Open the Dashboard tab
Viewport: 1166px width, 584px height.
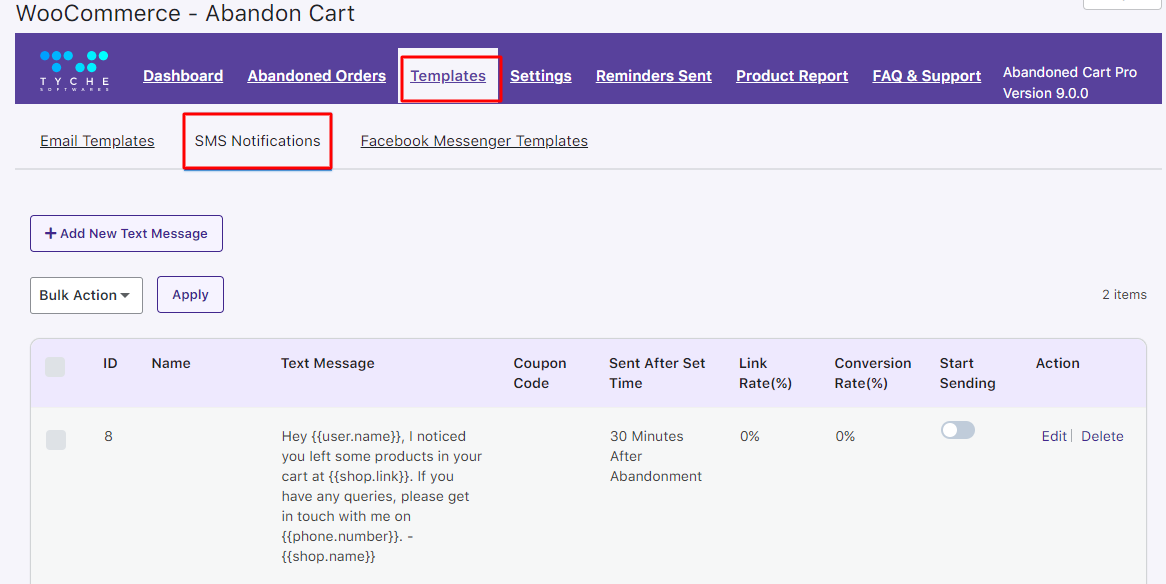click(x=183, y=76)
